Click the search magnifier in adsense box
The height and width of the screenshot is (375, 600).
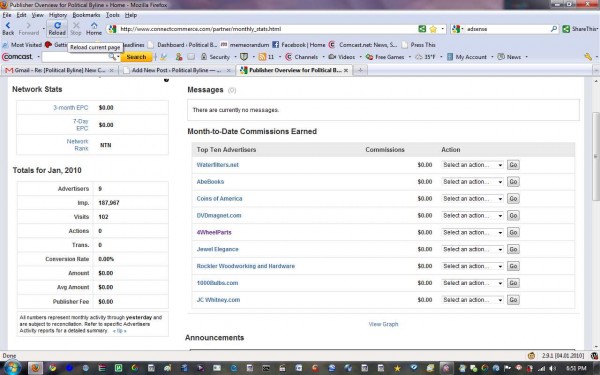(553, 29)
